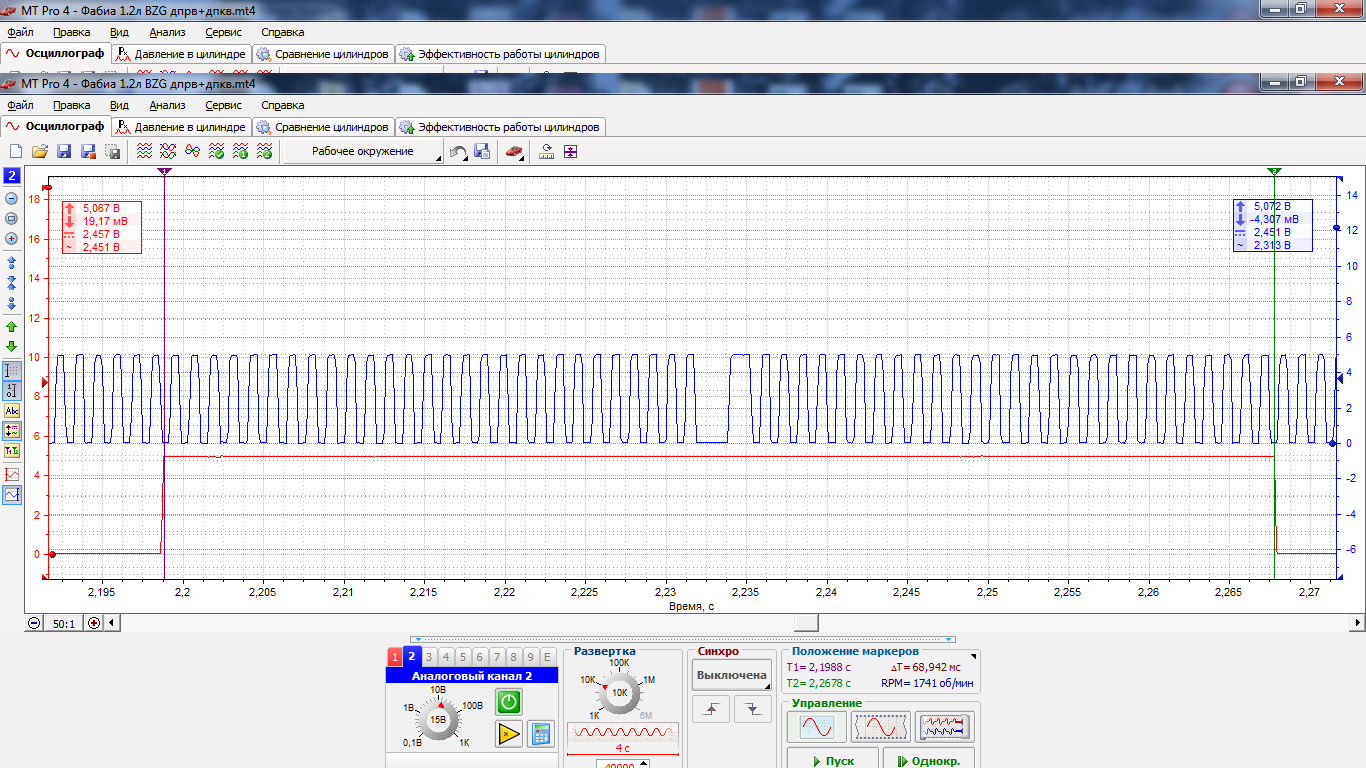Click the Пуск start button
Screen dimensions: 1366x768
pos(833,760)
